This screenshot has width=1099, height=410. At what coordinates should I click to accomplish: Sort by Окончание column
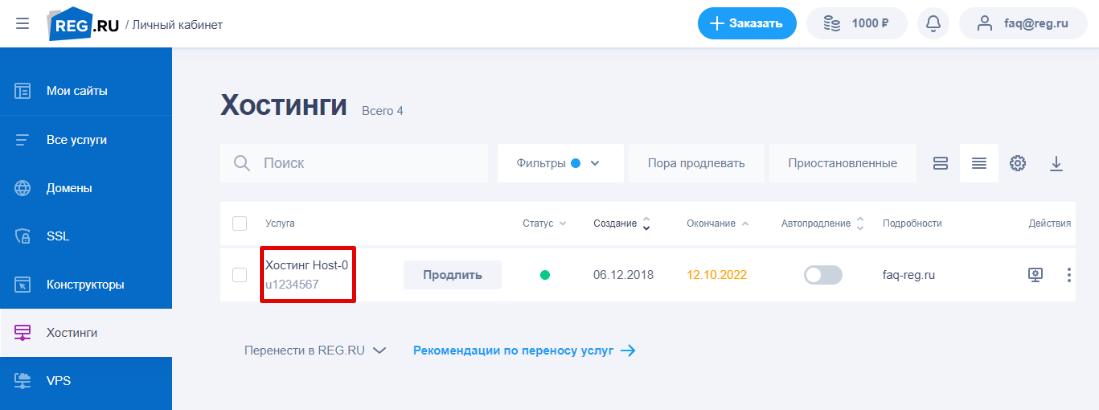718,224
